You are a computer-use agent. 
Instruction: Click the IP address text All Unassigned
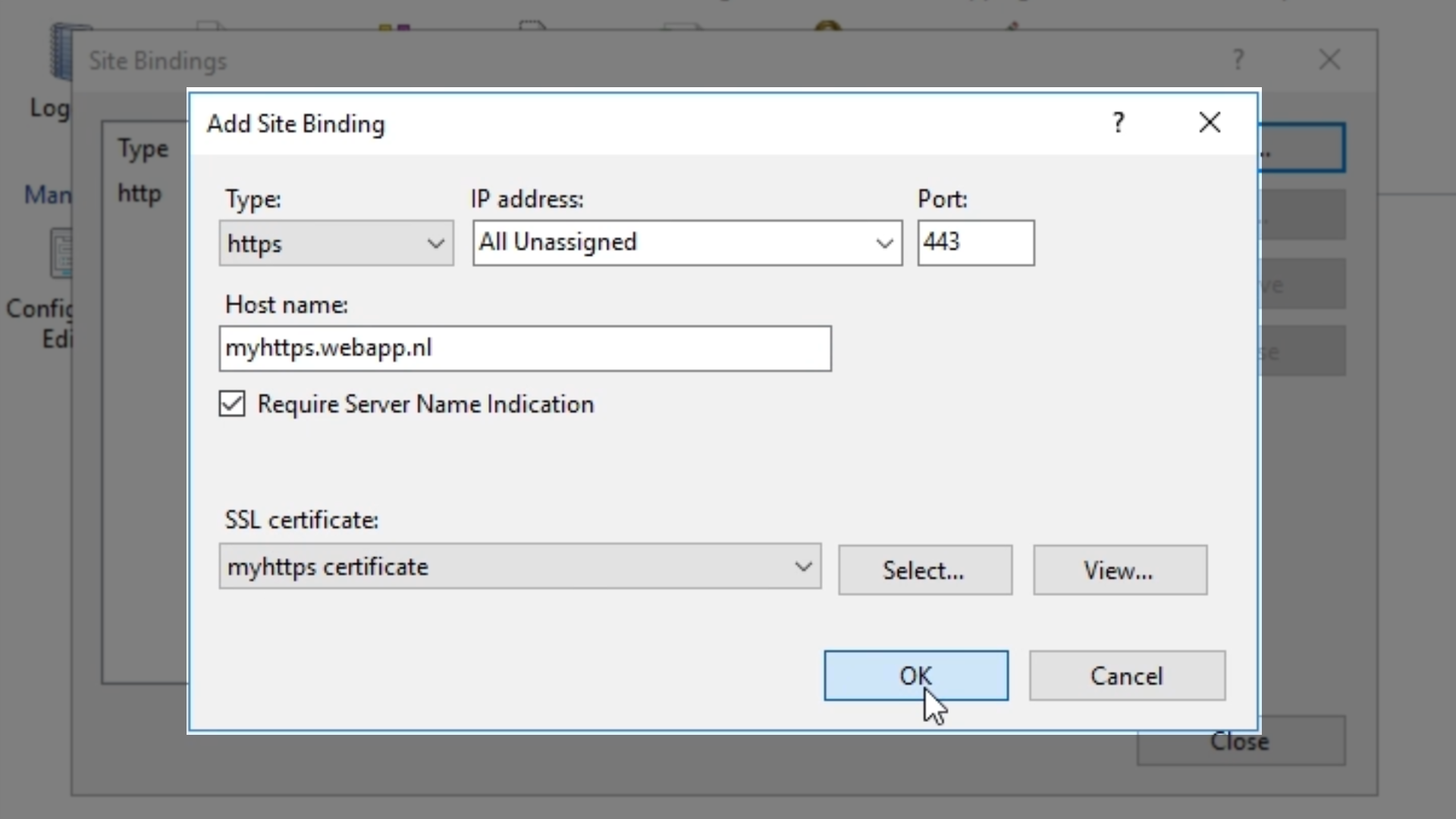pos(558,243)
